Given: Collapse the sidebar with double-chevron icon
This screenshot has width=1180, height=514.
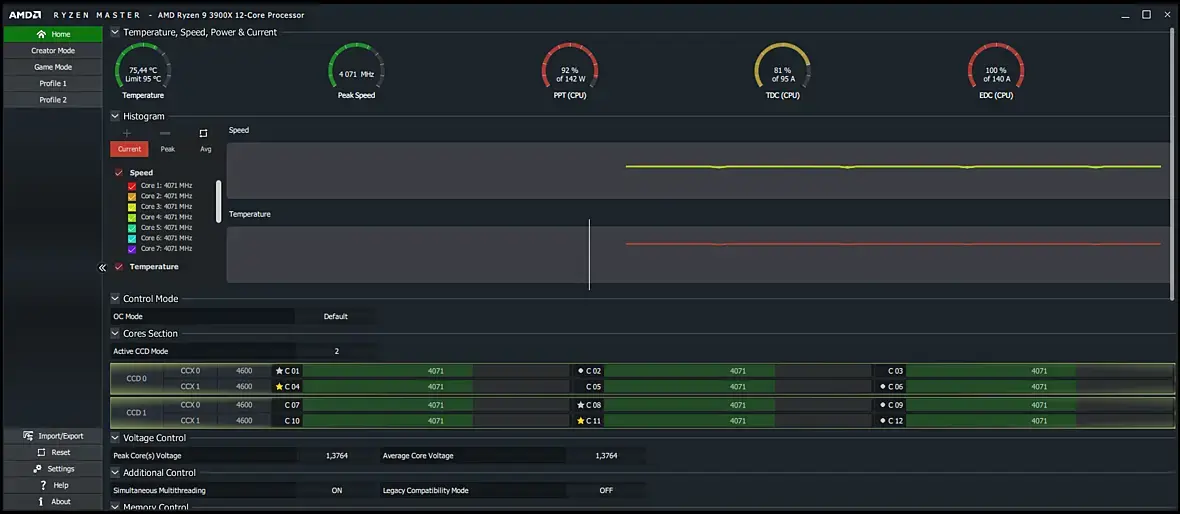Looking at the screenshot, I should (x=102, y=267).
